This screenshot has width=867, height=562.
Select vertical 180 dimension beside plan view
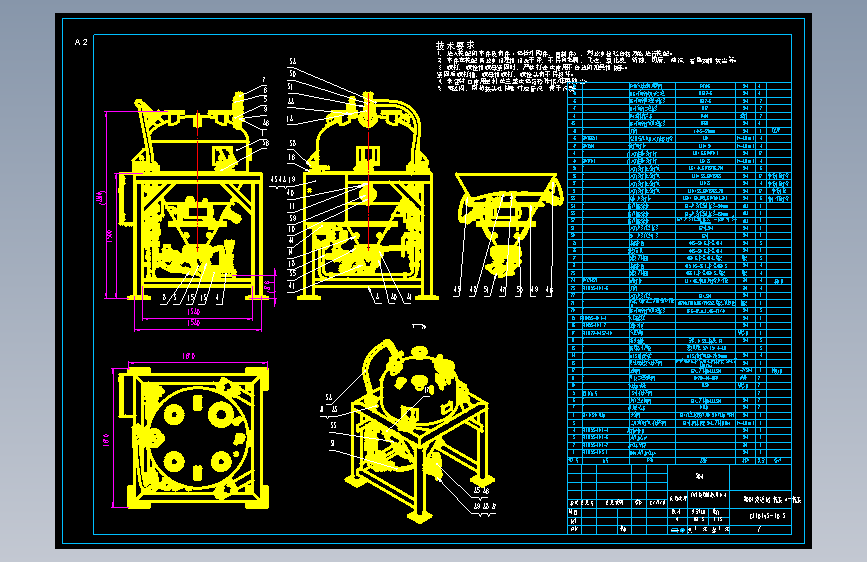tap(106, 440)
